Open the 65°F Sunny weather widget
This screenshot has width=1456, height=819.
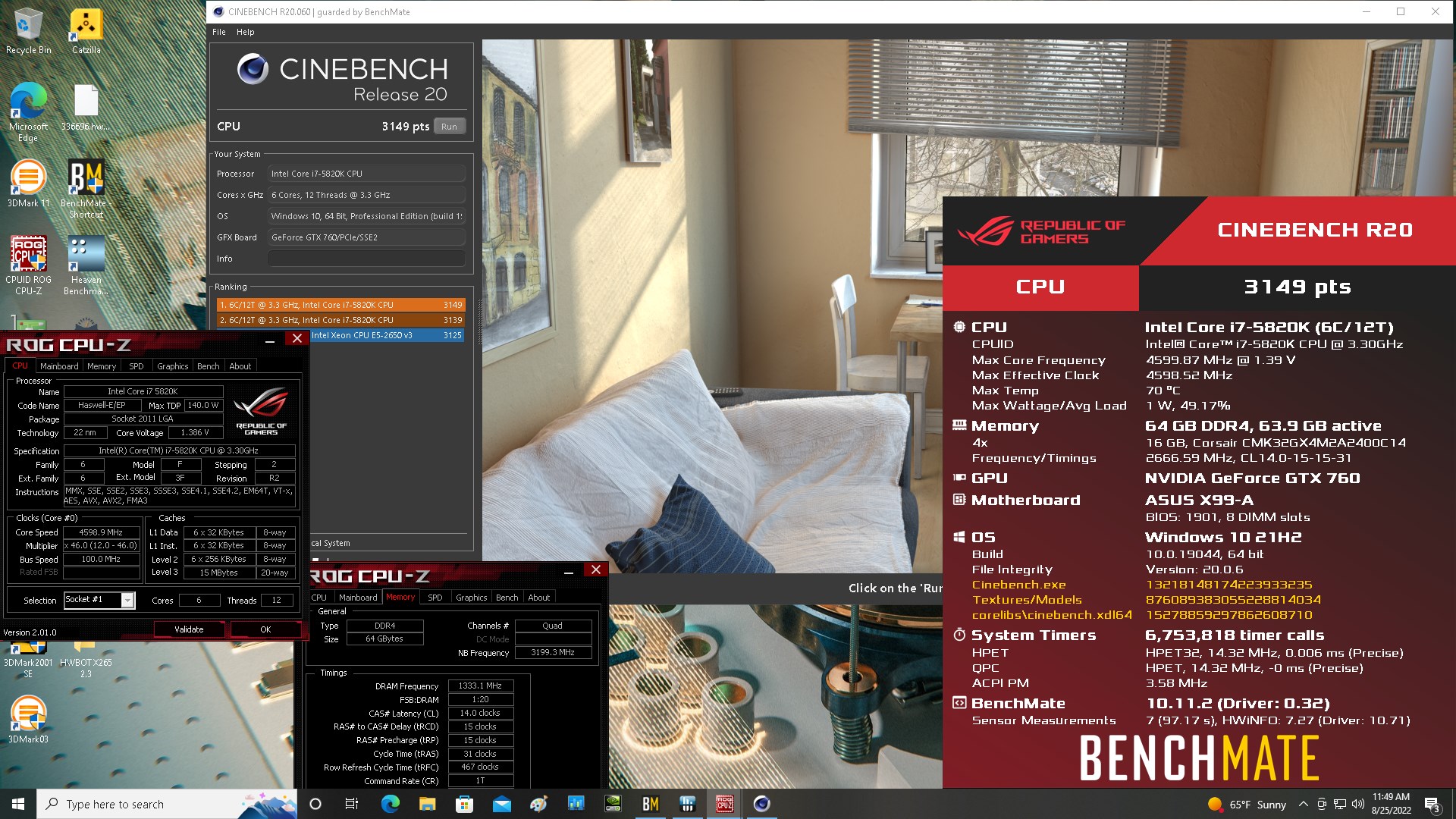point(1247,804)
